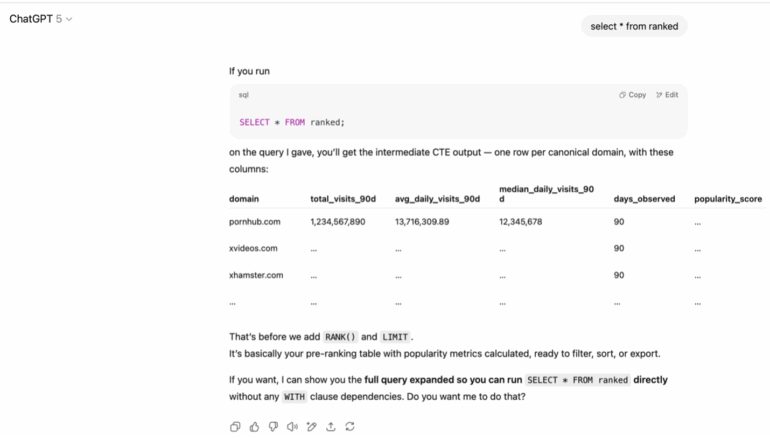Click the avg_daily_visits_90d column header

(x=437, y=199)
